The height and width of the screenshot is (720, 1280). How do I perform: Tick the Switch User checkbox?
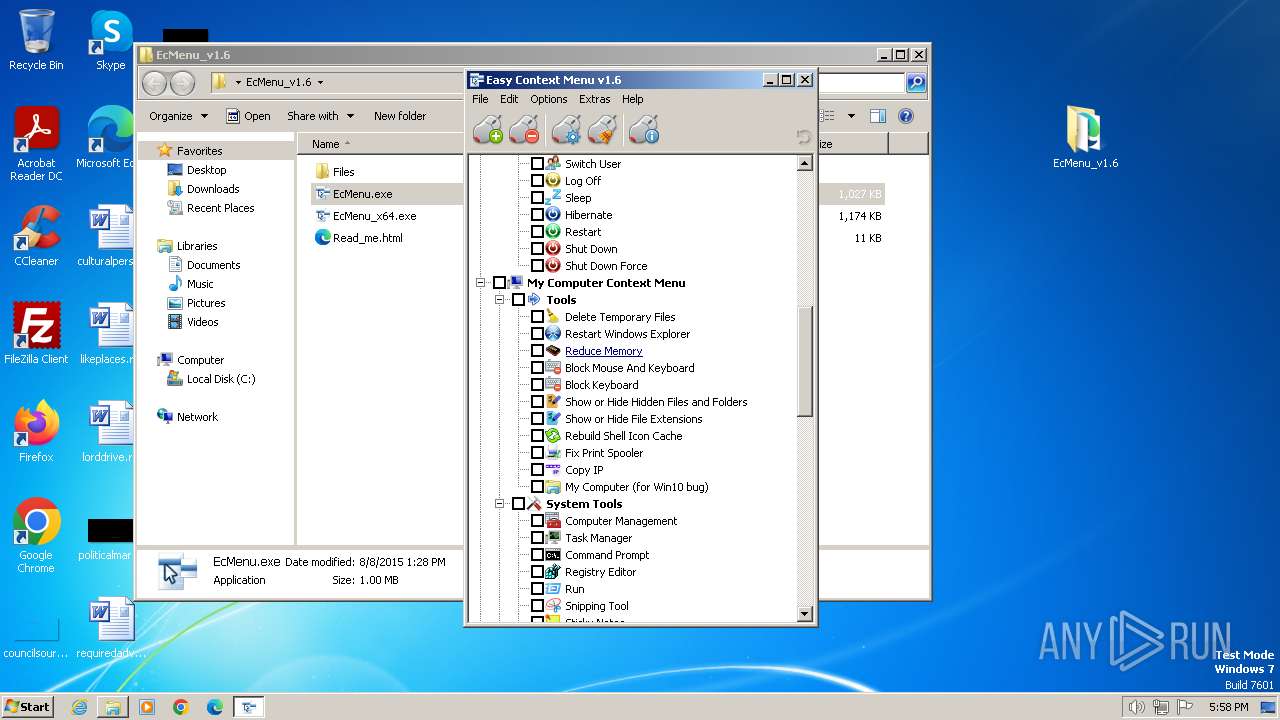(537, 164)
